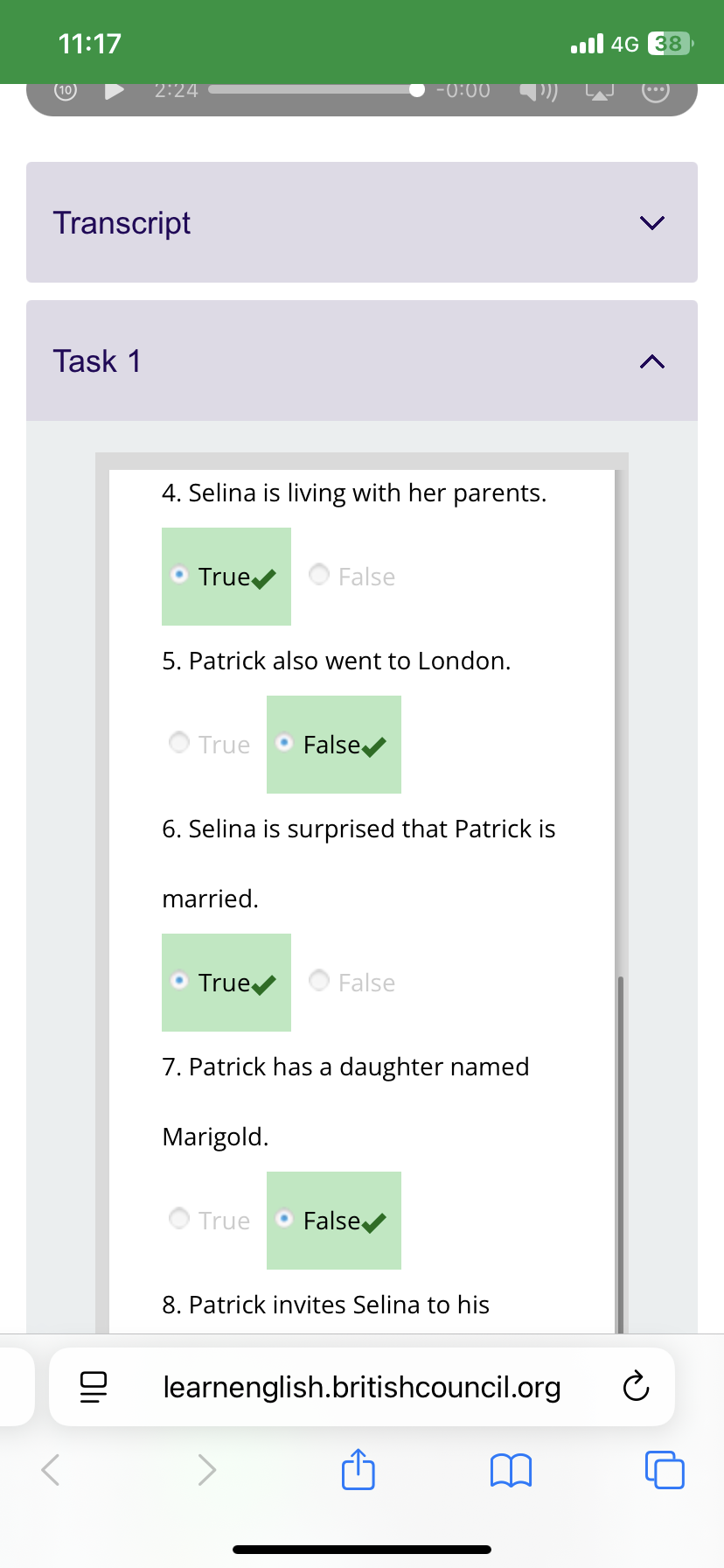The height and width of the screenshot is (1568, 724).
Task: Tap the rewind 10 seconds icon
Action: (x=66, y=90)
